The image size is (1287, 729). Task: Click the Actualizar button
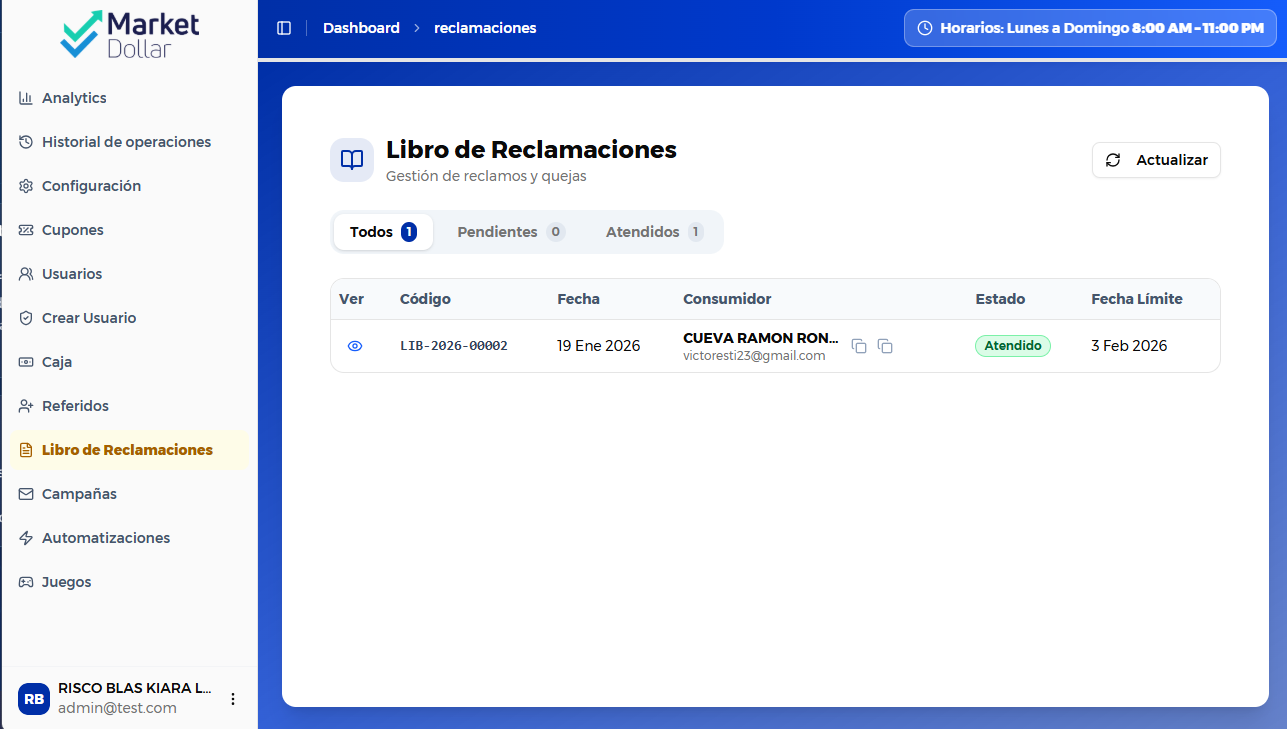(x=1156, y=160)
